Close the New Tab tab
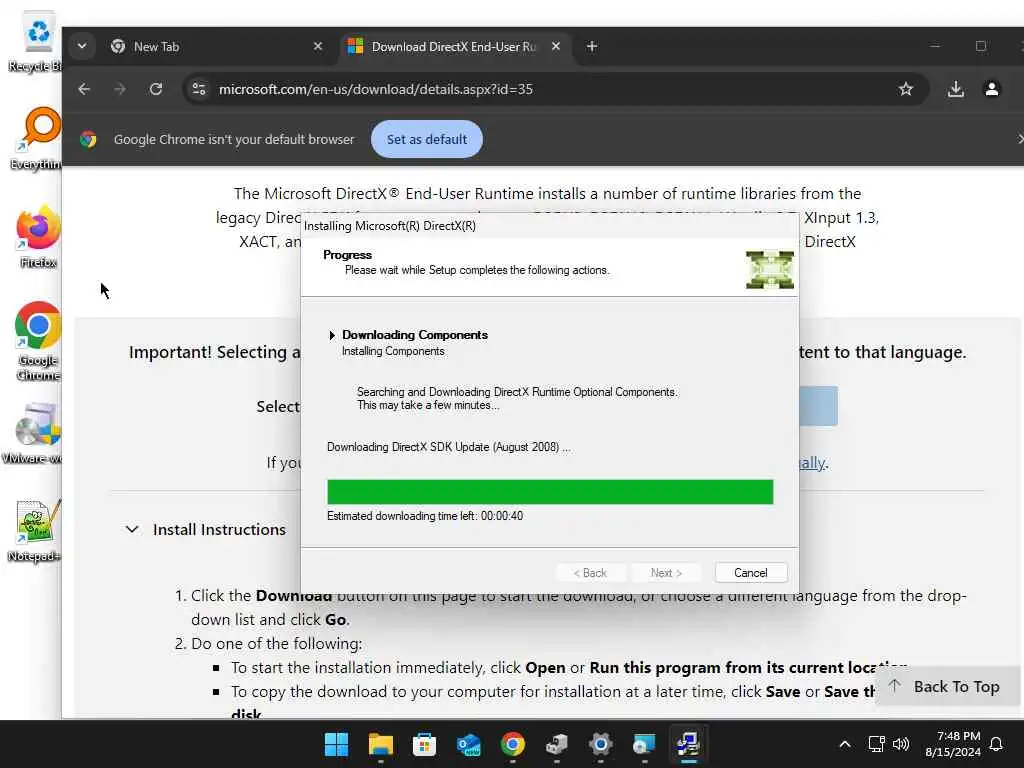This screenshot has width=1024, height=768. tap(317, 46)
